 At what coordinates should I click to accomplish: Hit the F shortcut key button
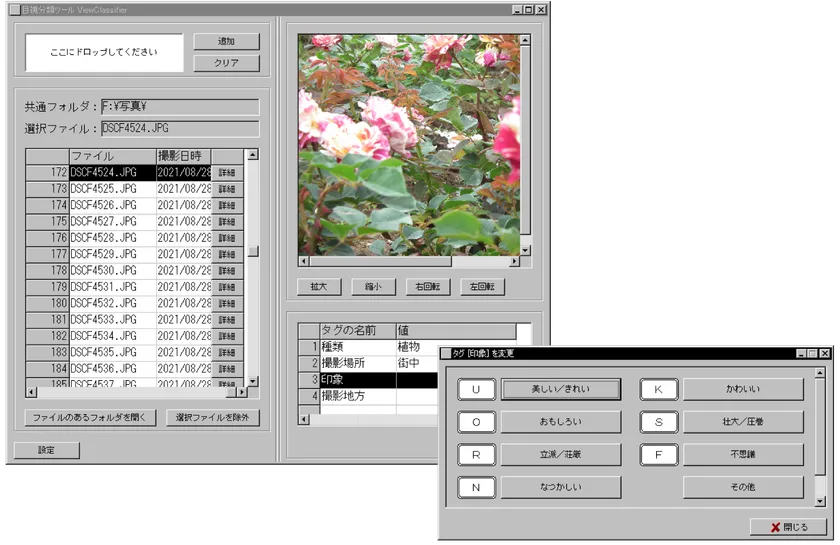(659, 455)
